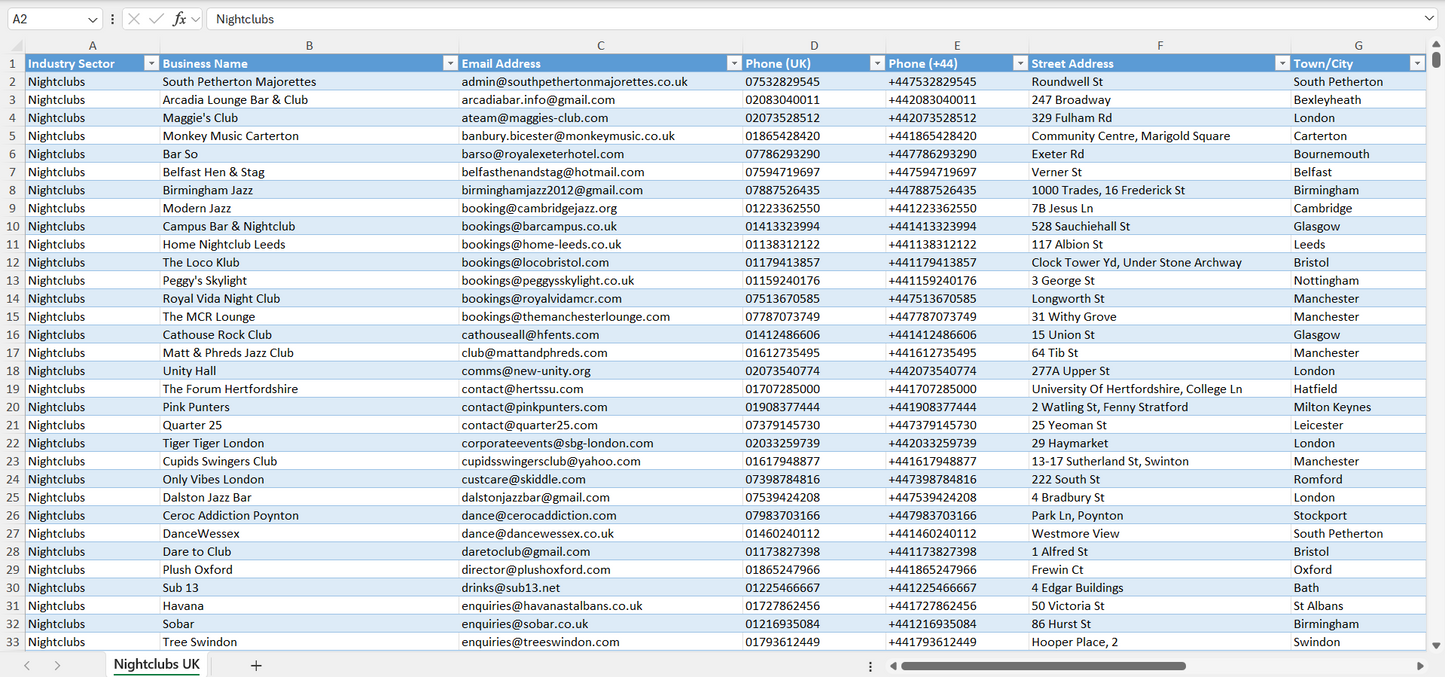The height and width of the screenshot is (677, 1445).
Task: Select the Hatfield town cell
Action: click(1359, 389)
